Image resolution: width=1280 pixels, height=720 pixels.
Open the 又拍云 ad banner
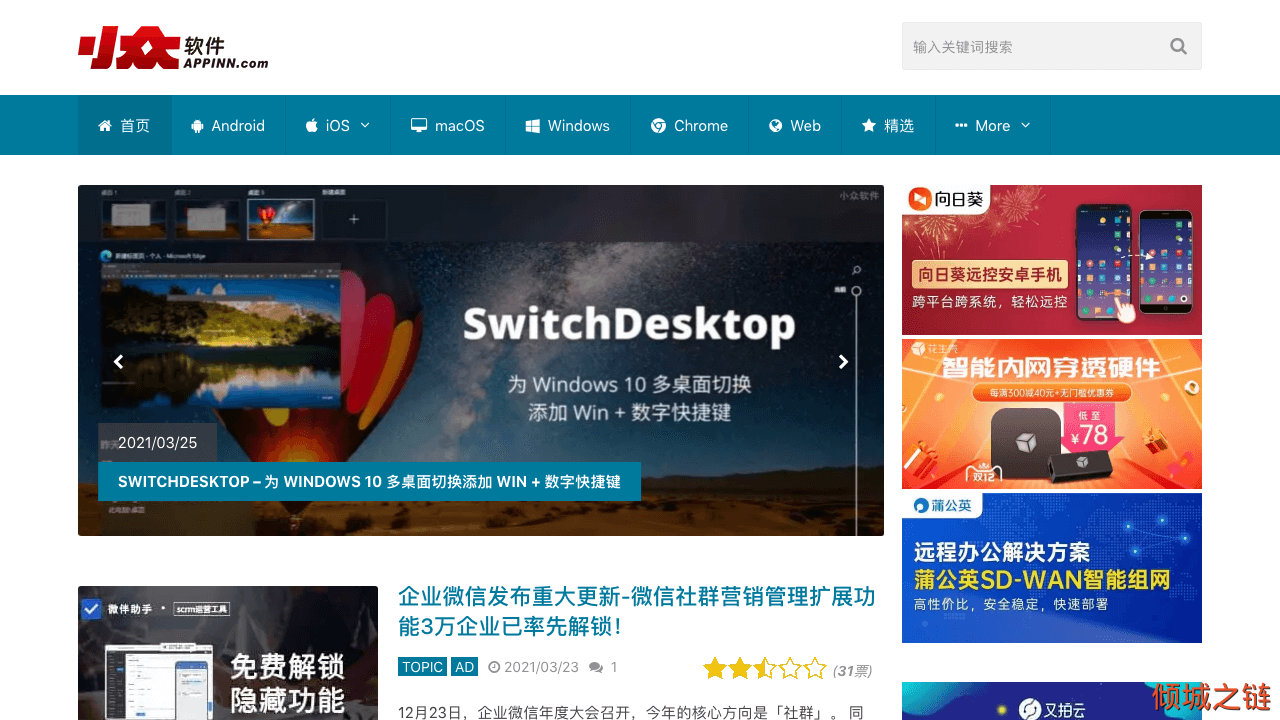point(1052,701)
